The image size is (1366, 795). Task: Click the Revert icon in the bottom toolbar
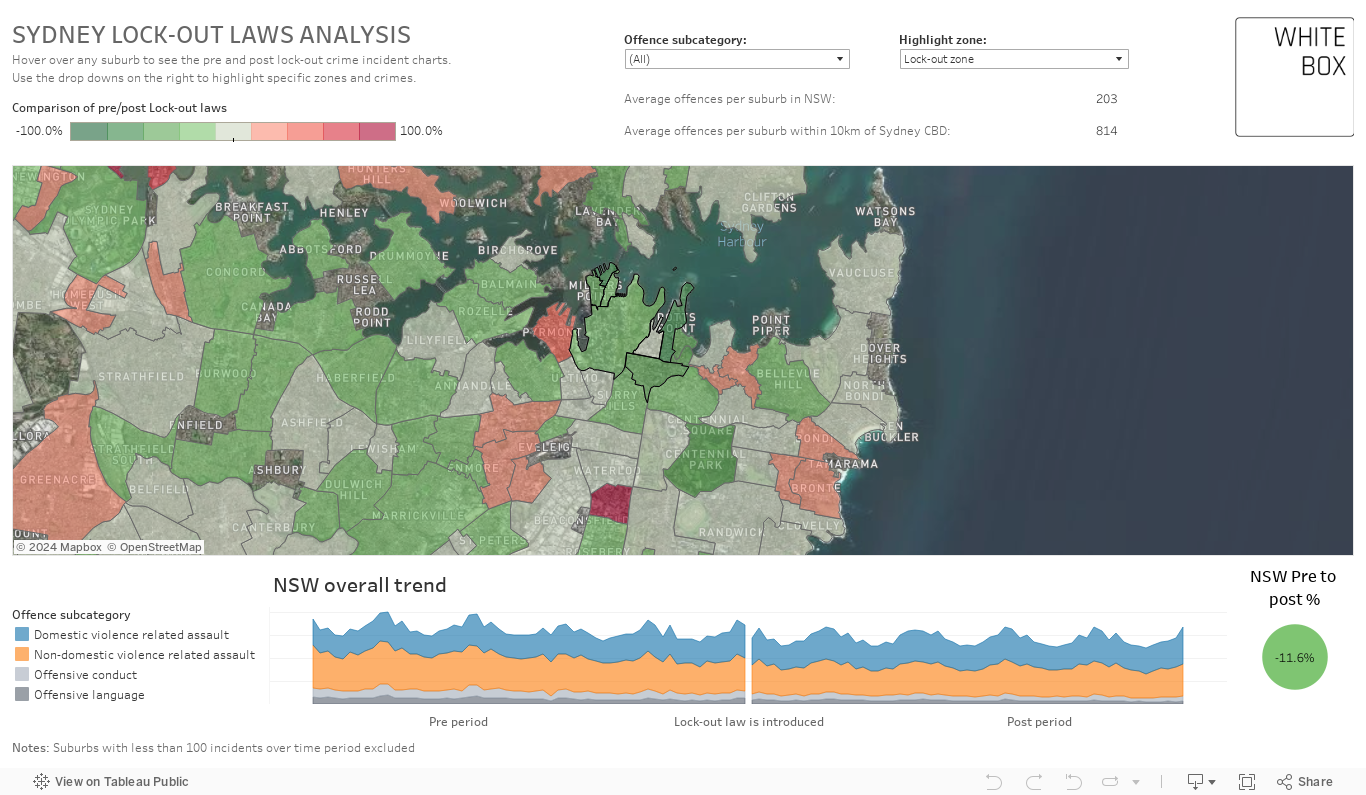(1074, 782)
